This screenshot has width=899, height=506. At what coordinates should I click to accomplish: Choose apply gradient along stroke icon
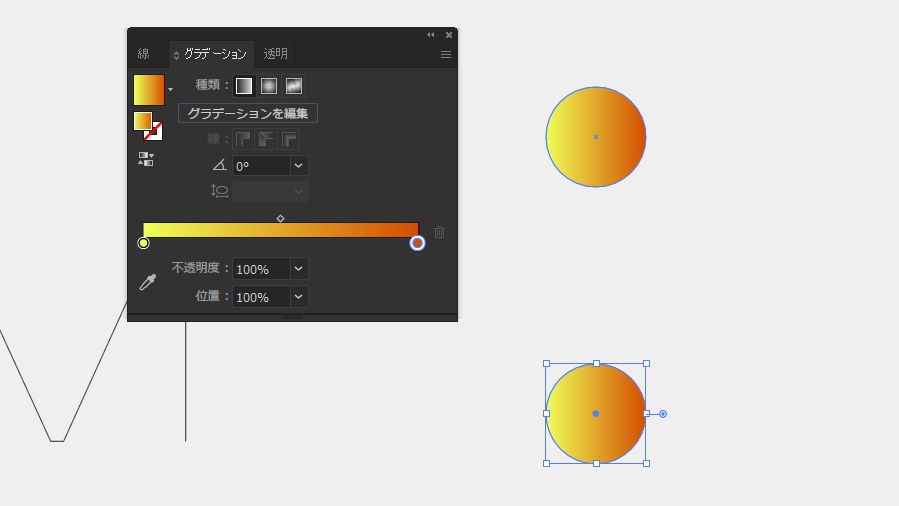click(266, 139)
